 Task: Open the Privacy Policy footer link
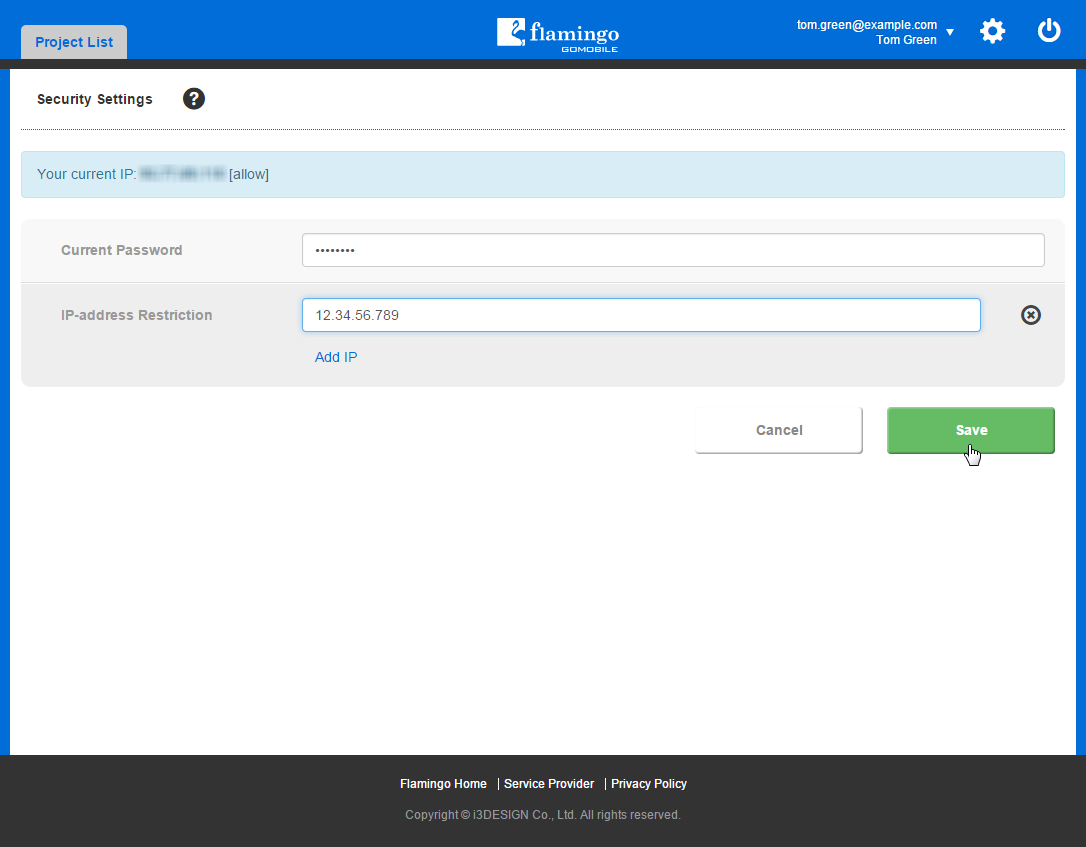click(649, 784)
